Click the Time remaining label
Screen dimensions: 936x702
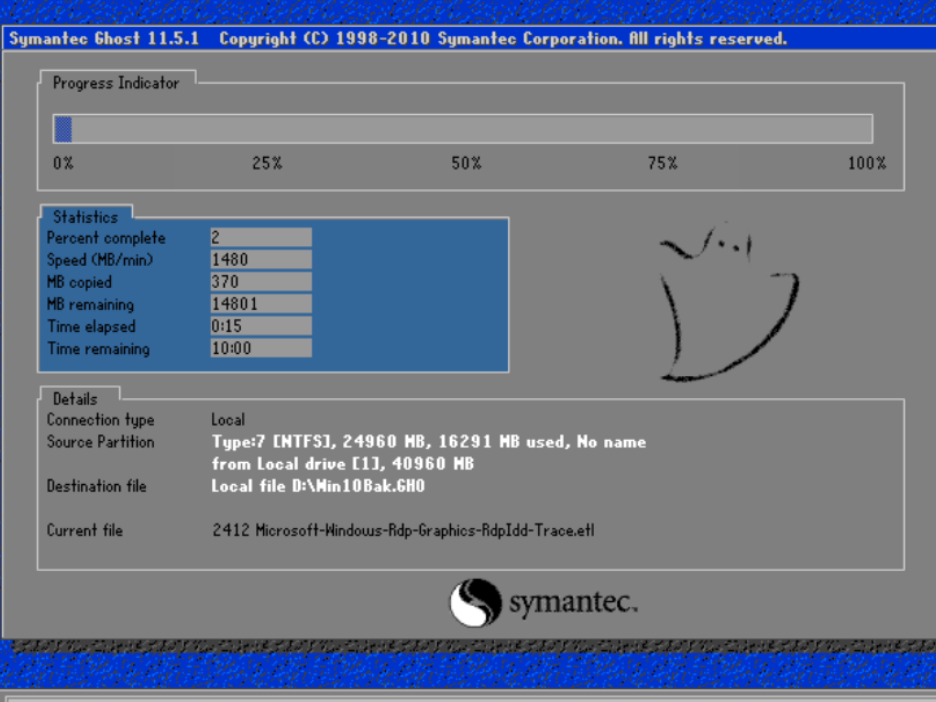tap(98, 349)
